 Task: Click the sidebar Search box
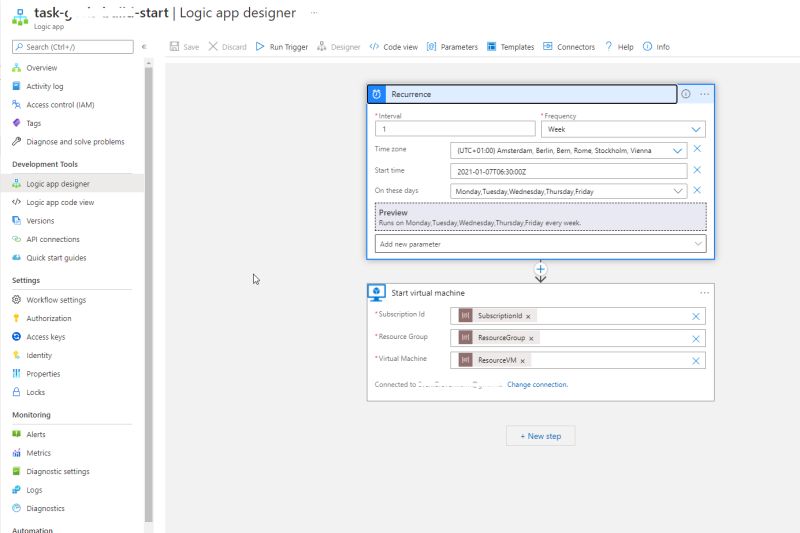click(73, 47)
